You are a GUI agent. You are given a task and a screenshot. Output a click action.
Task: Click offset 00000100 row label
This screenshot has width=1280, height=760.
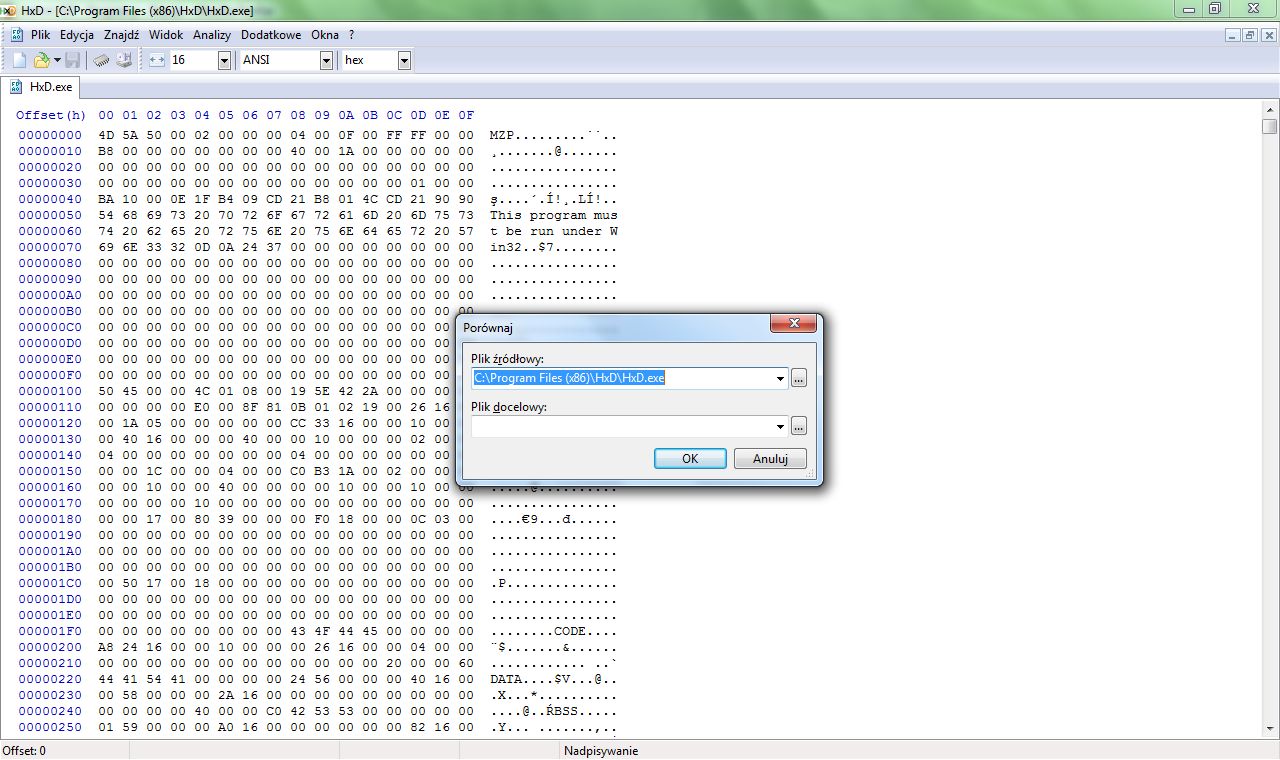pos(50,391)
